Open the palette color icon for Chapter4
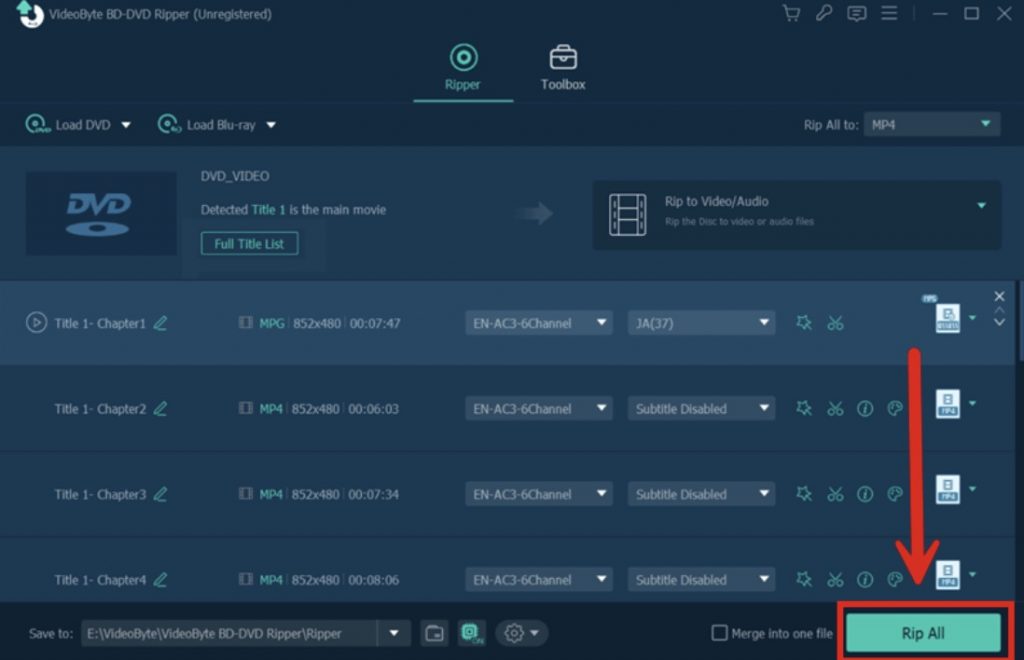This screenshot has width=1024, height=660. (x=896, y=579)
